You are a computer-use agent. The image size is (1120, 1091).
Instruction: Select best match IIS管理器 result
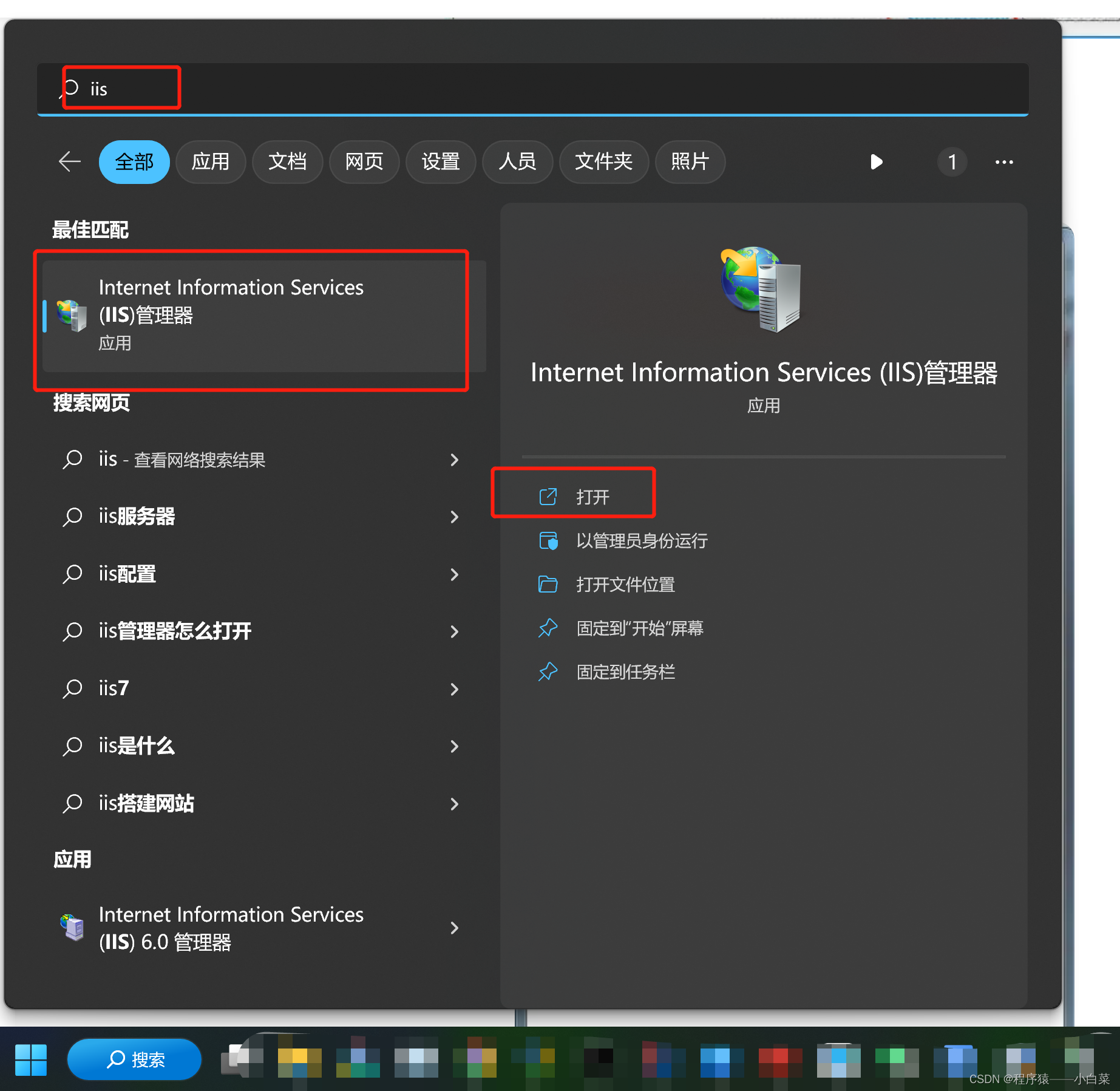tap(265, 316)
